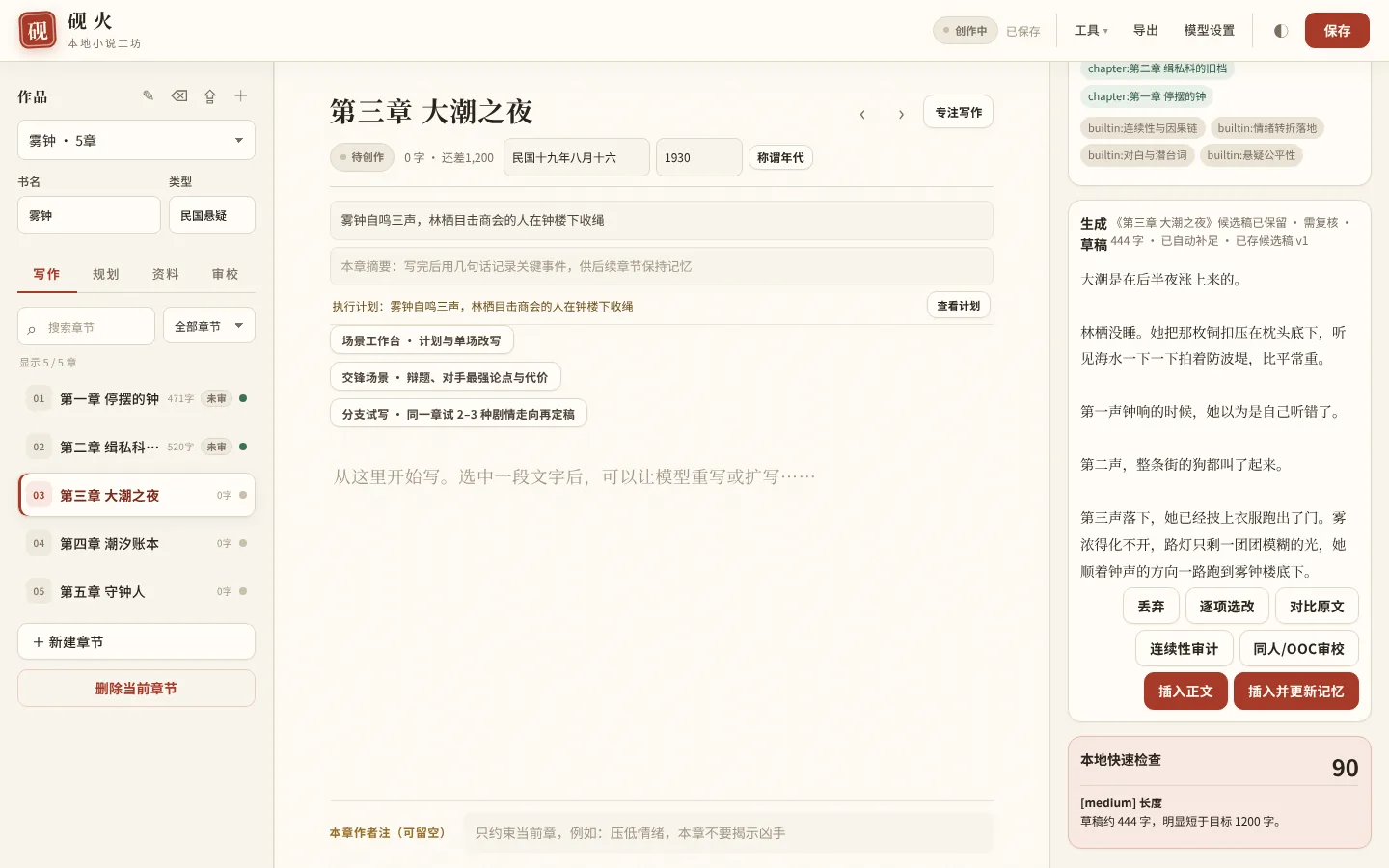Open the 工具 menu
Viewport: 1389px width, 868px height.
(1091, 31)
